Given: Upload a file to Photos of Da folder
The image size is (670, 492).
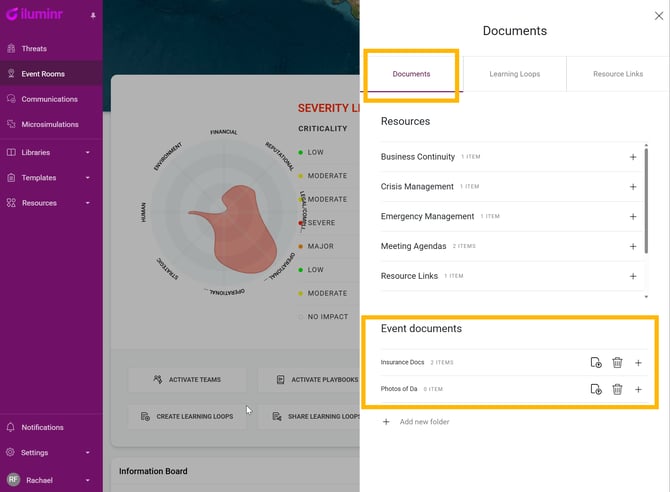Looking at the screenshot, I should (596, 389).
